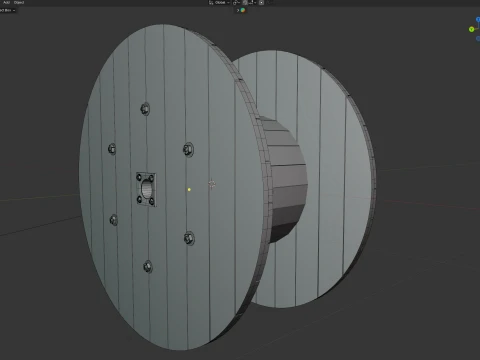
Task: Open the pivot point dropdown
Action: pyautogui.click(x=236, y=2)
